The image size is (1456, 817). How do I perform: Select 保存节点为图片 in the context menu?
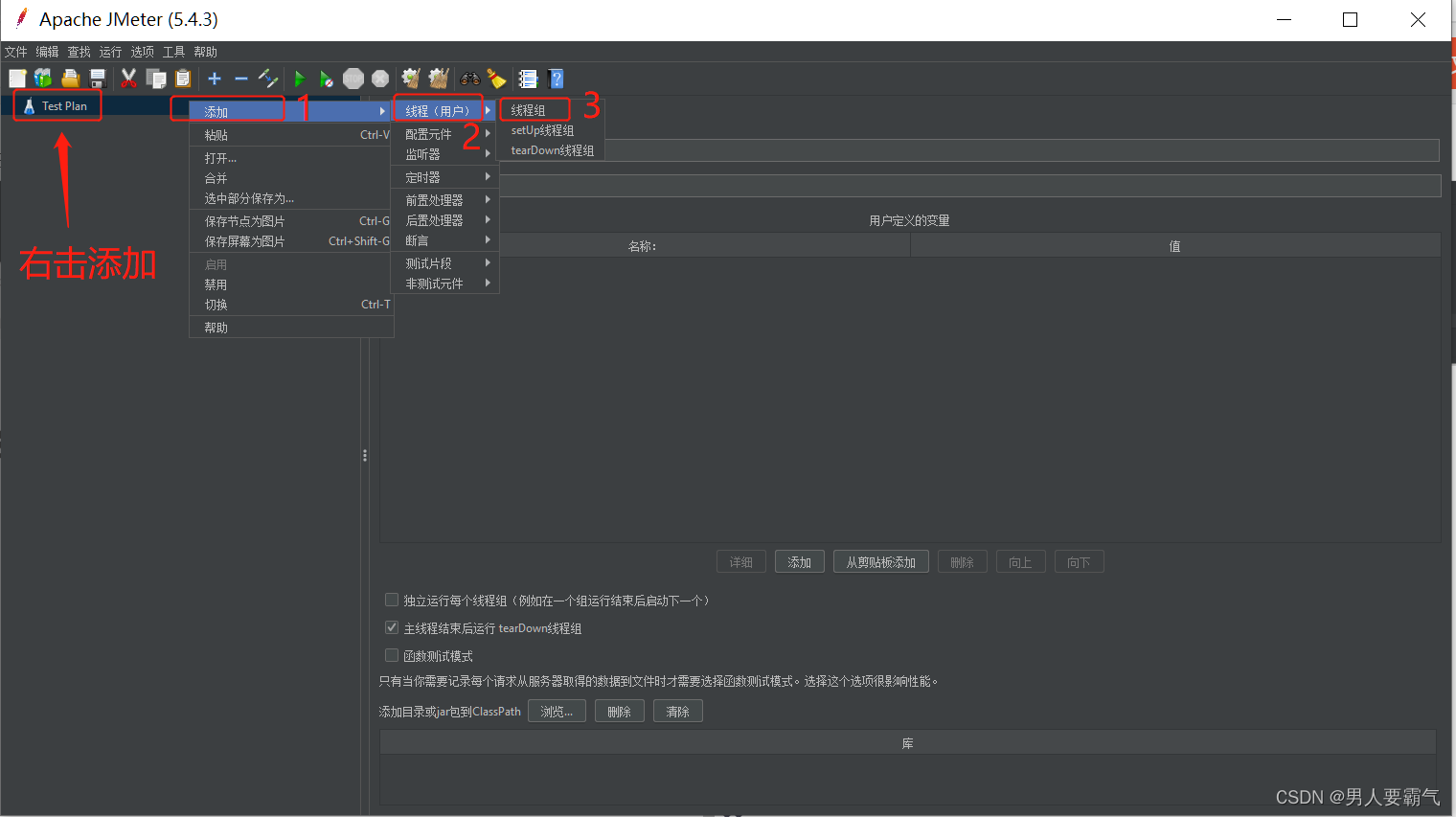[x=292, y=221]
